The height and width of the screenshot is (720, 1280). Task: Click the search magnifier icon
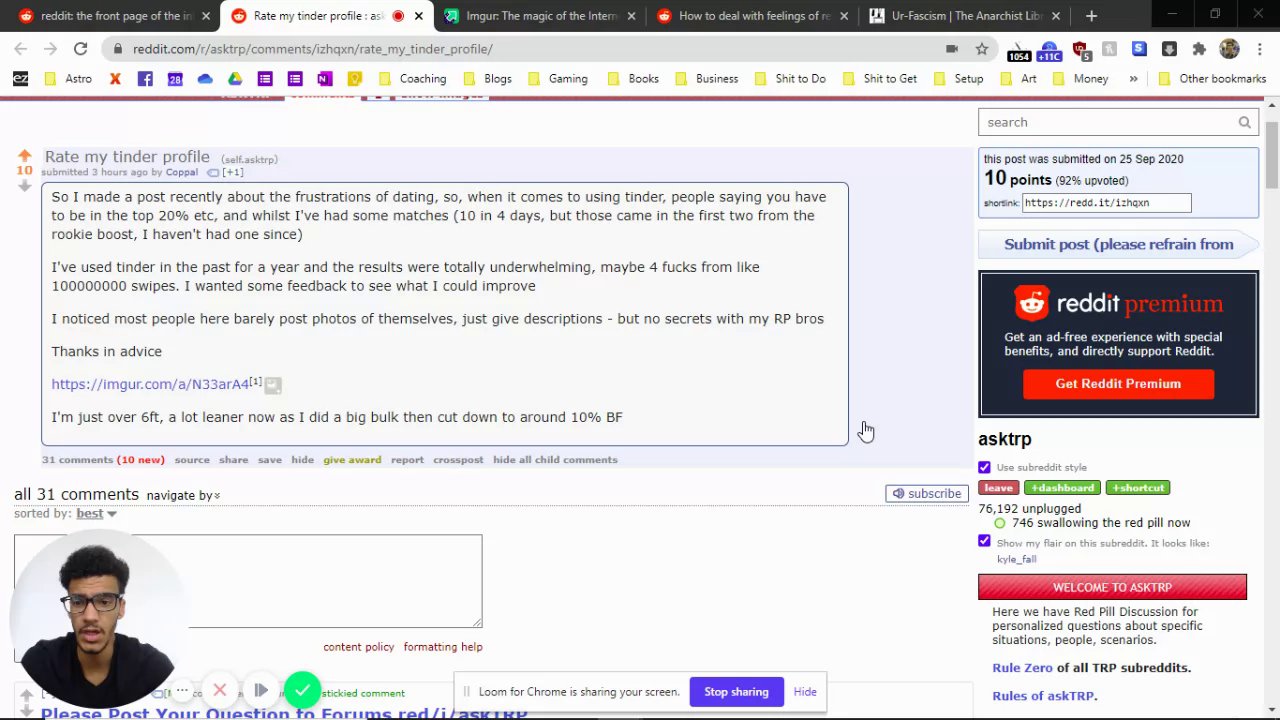1244,122
